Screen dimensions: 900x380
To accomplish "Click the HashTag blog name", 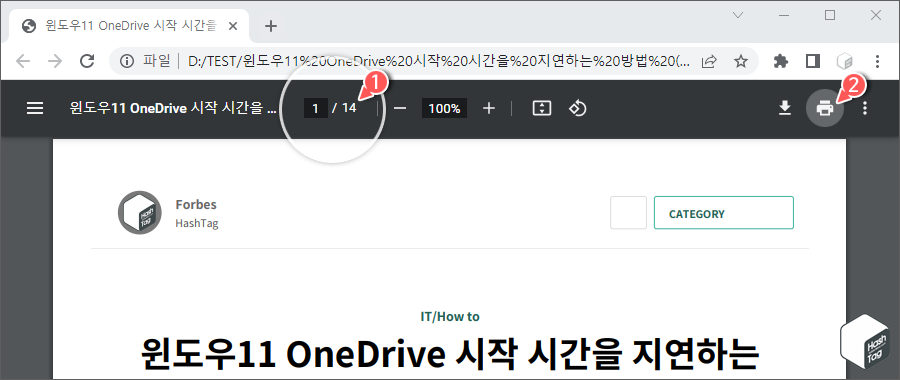I will point(197,223).
